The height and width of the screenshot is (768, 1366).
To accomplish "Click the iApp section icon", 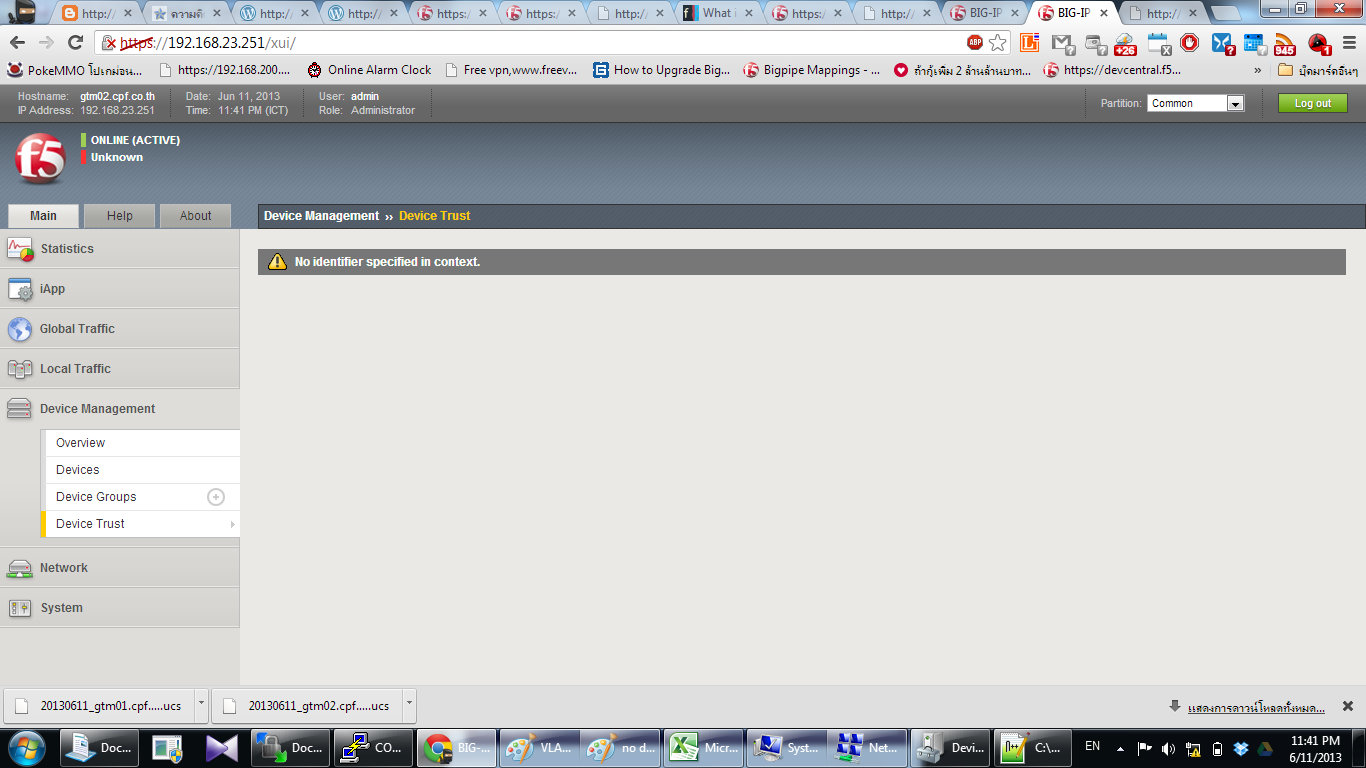I will [x=20, y=289].
